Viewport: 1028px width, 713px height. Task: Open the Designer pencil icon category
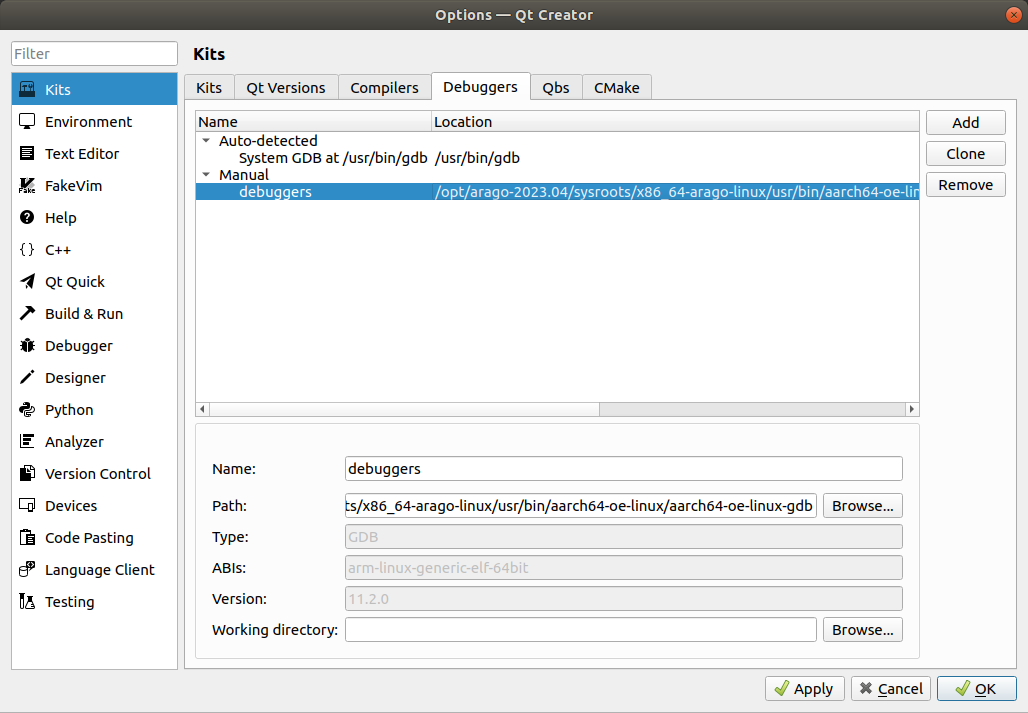point(28,378)
